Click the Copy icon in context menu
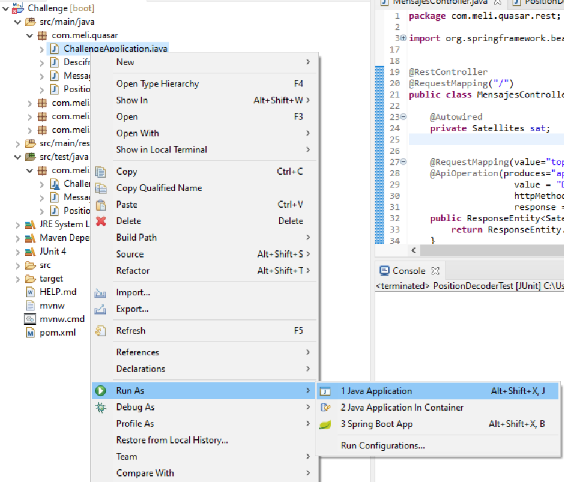Viewport: 564px width, 482px height. point(101,172)
